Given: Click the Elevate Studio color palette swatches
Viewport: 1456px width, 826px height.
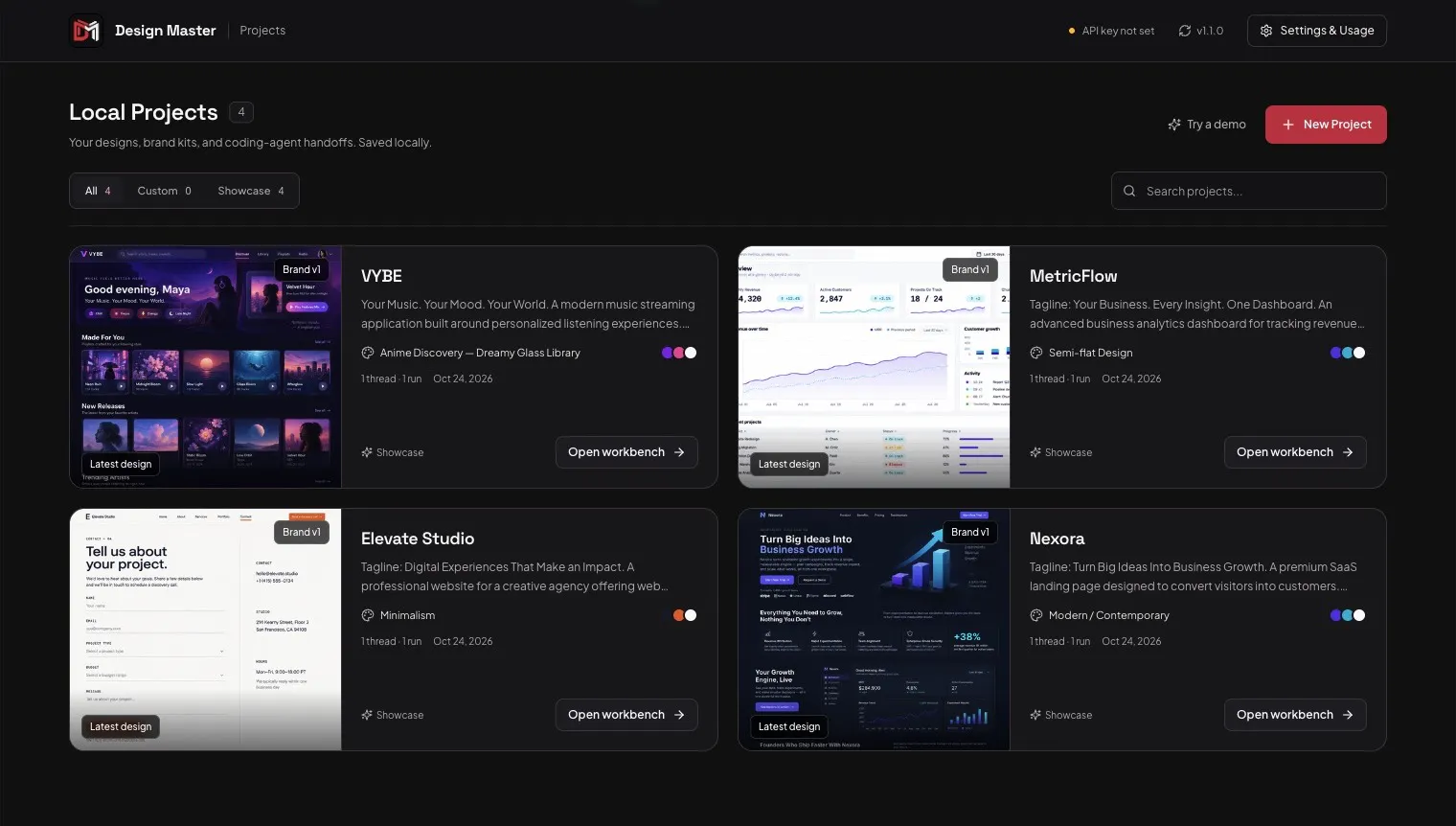Looking at the screenshot, I should point(685,615).
